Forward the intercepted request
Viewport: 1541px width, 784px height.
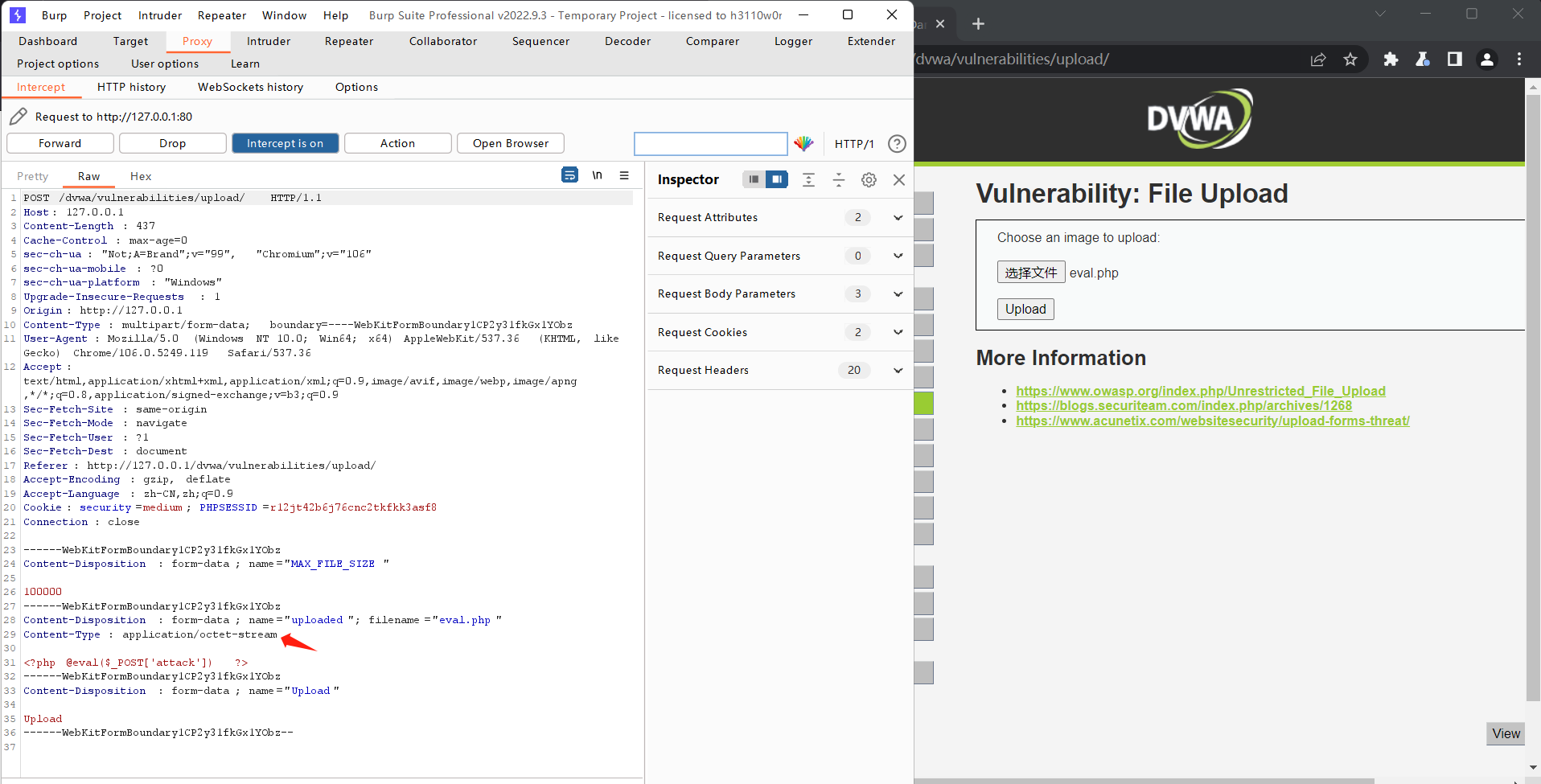pyautogui.click(x=60, y=143)
